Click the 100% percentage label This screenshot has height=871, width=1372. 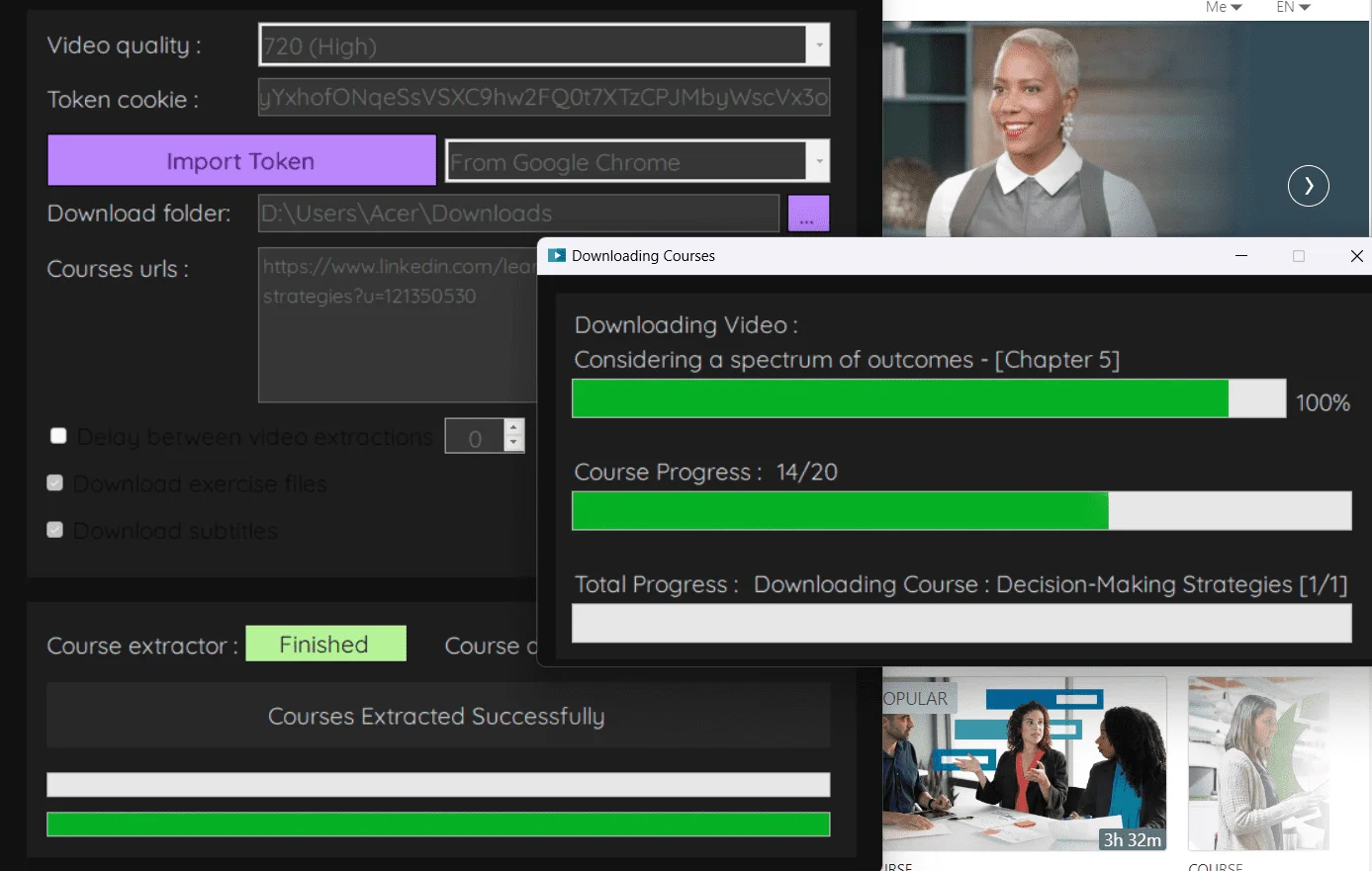1323,402
